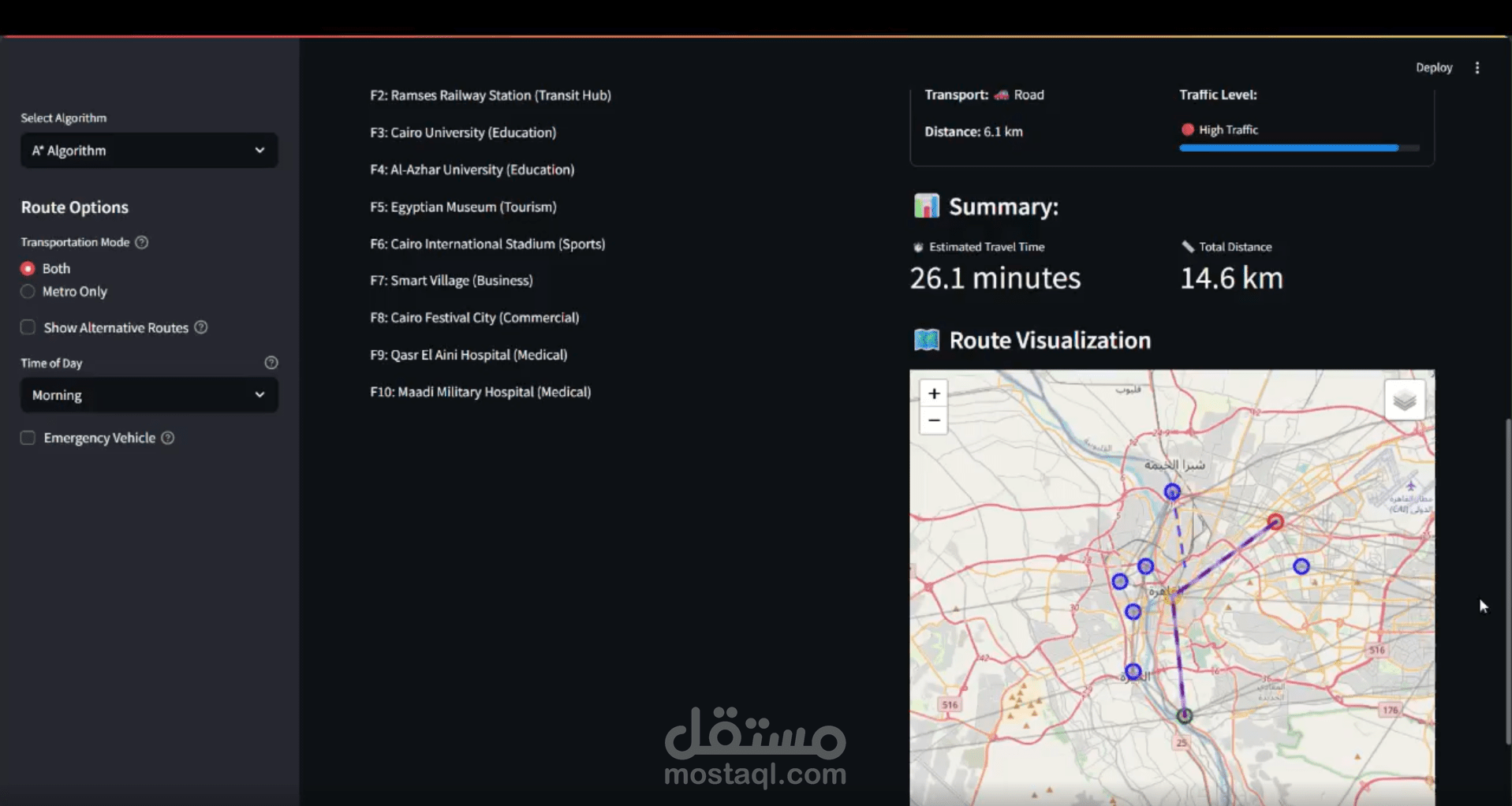The height and width of the screenshot is (806, 1512).
Task: Select the Both transportation mode radio
Action: [28, 269]
